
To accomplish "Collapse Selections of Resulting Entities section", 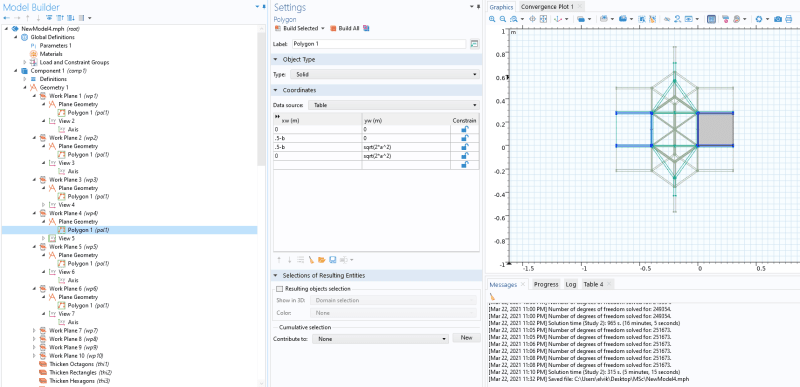I will tap(277, 275).
